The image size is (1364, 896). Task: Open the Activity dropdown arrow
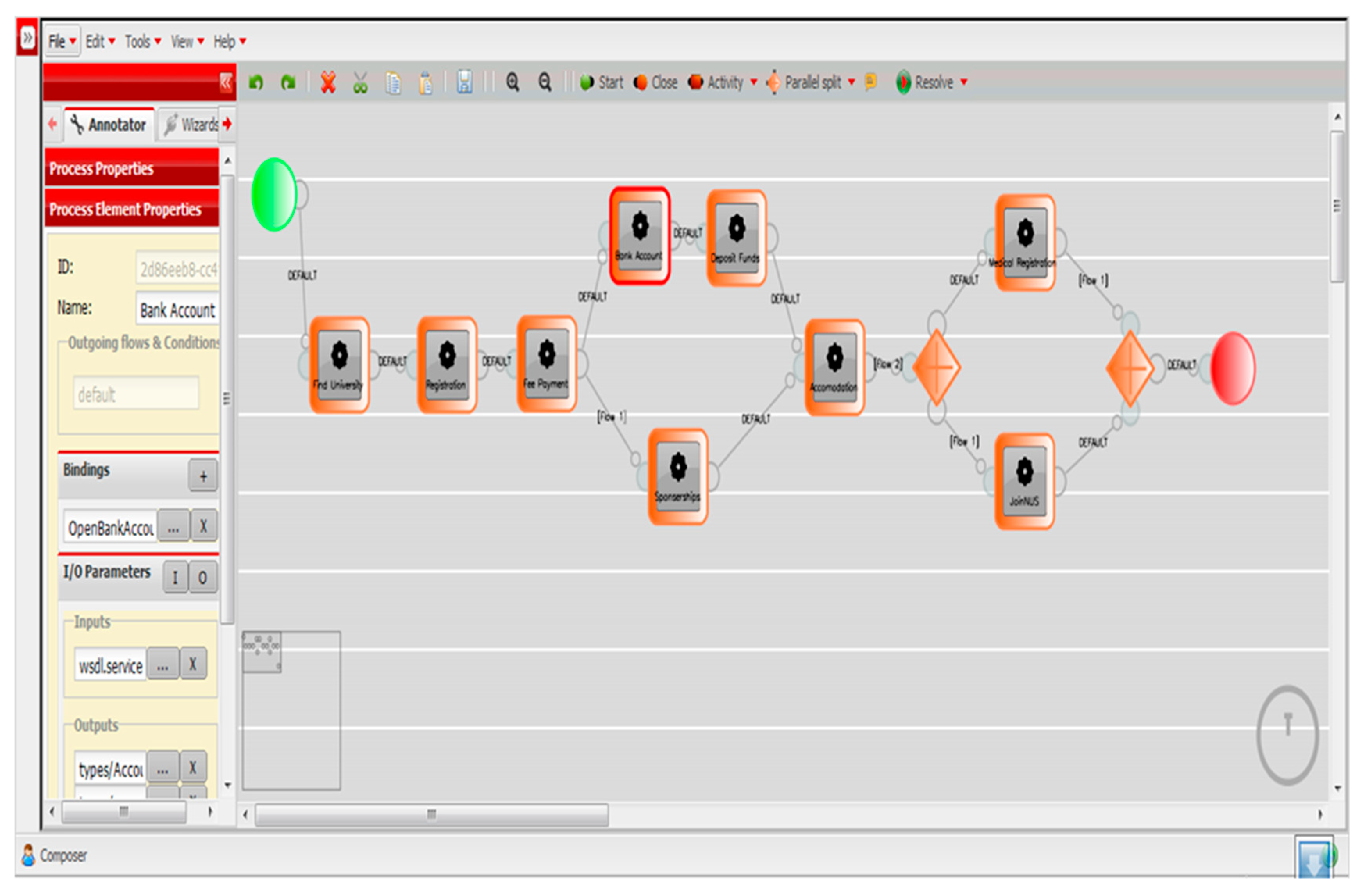point(753,82)
